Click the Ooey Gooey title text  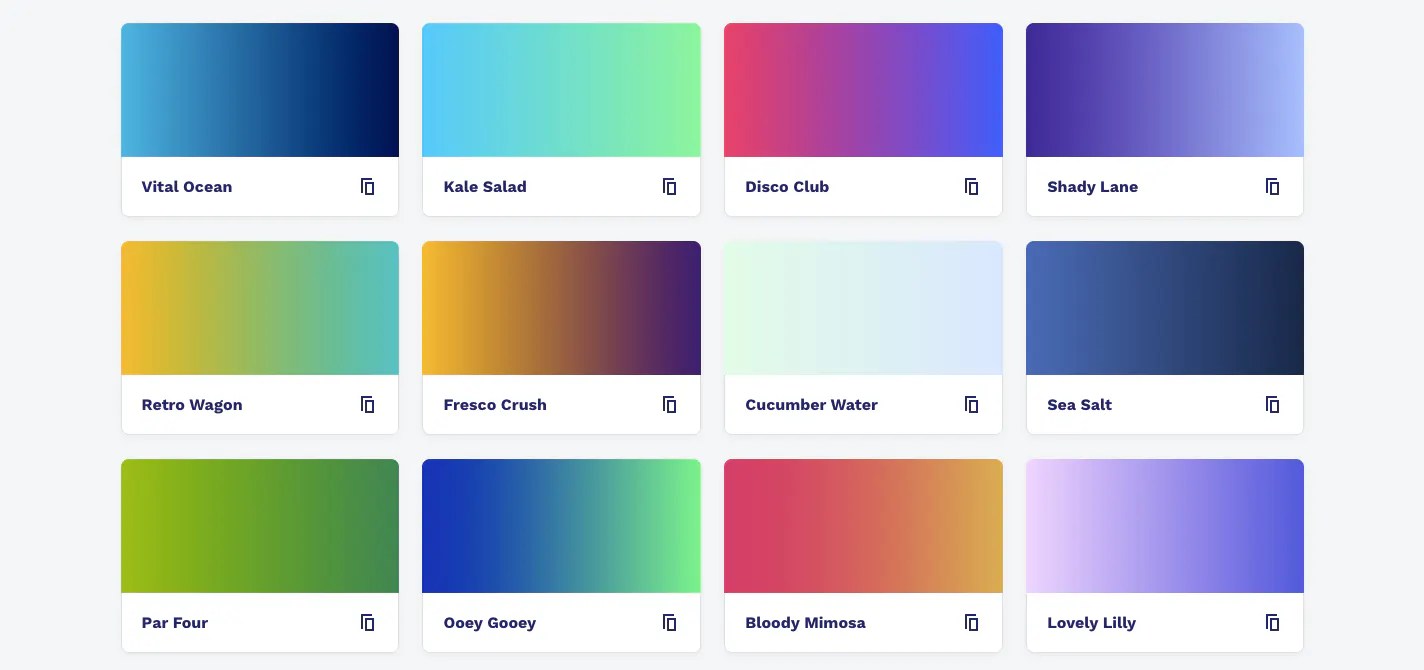490,623
